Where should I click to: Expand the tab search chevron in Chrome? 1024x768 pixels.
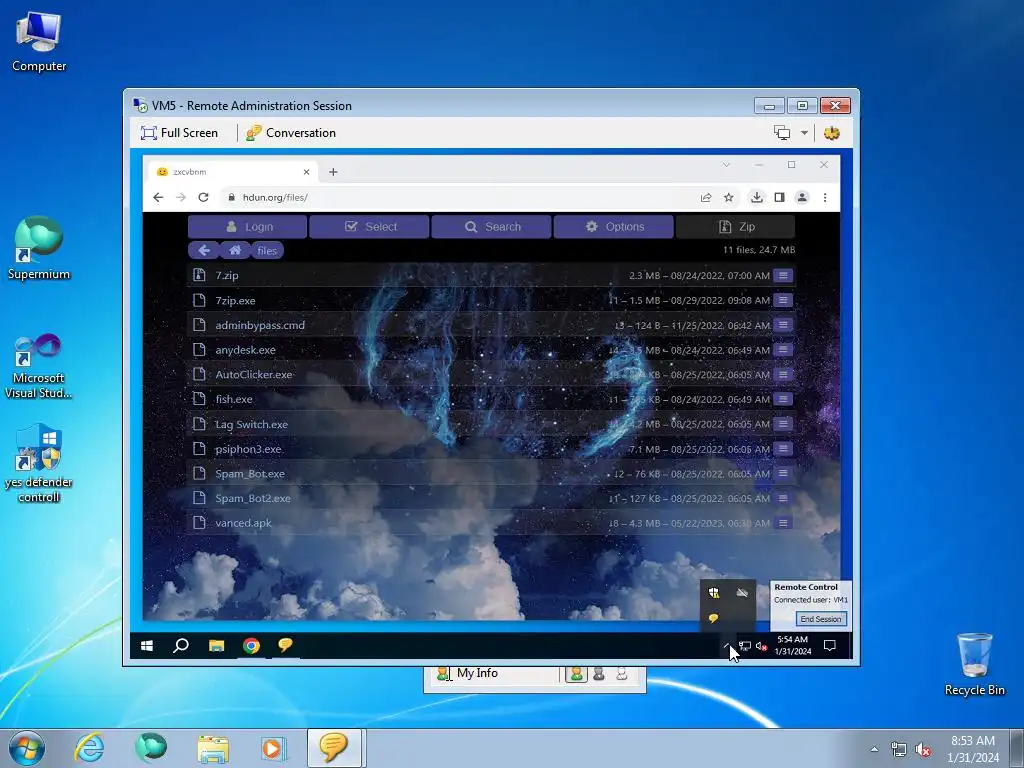pos(726,165)
